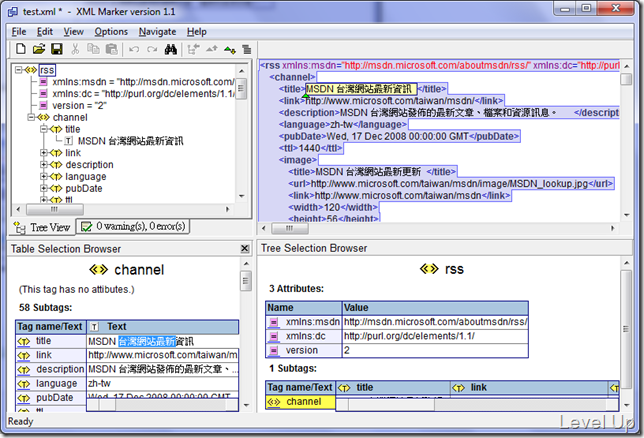Collapse the rss root node
Image resolution: width=644 pixels, height=438 pixels.
(x=18, y=70)
